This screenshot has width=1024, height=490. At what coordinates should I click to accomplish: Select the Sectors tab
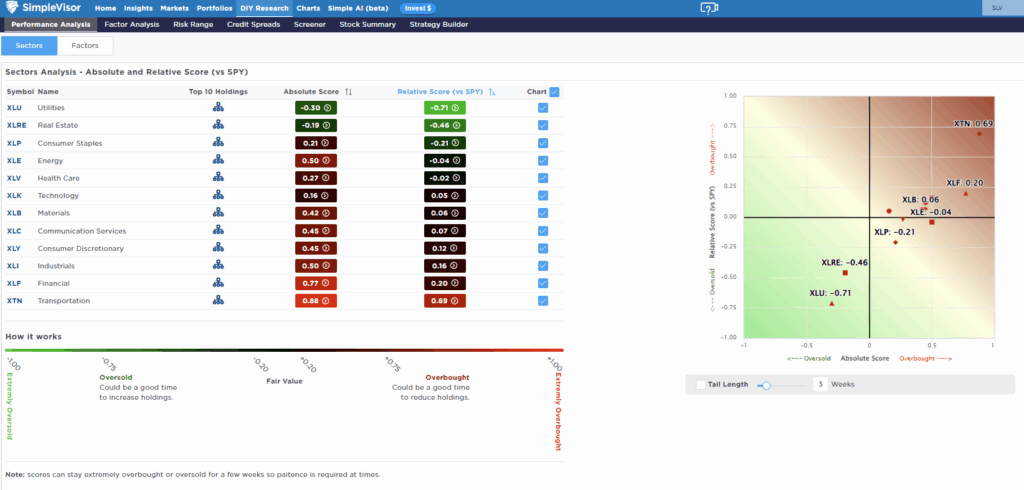point(29,46)
